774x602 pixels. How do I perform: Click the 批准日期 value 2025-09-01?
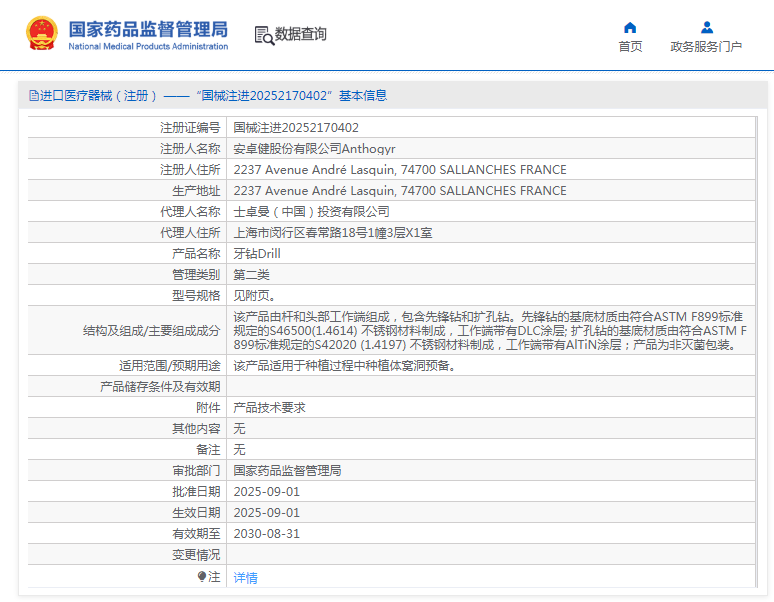(x=266, y=491)
